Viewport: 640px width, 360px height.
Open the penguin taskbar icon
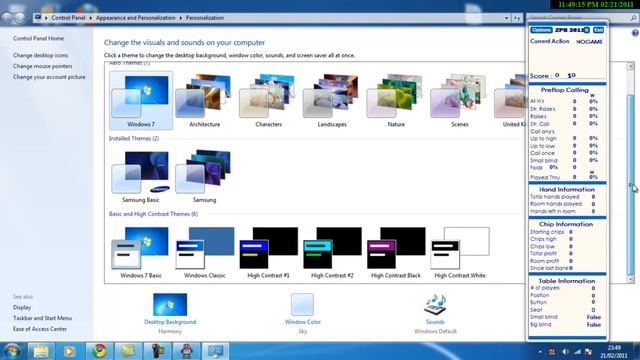pyautogui.click(x=187, y=351)
